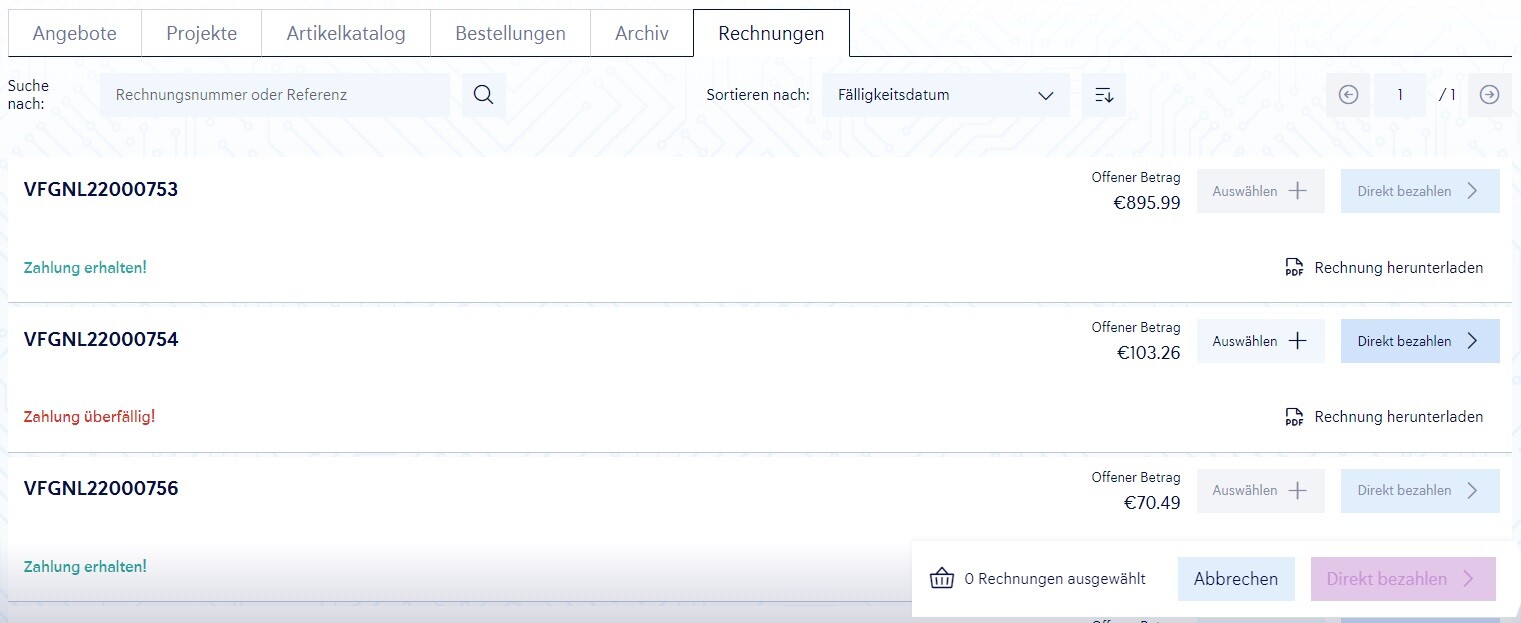
Task: Go to next page arrow
Action: [1489, 95]
